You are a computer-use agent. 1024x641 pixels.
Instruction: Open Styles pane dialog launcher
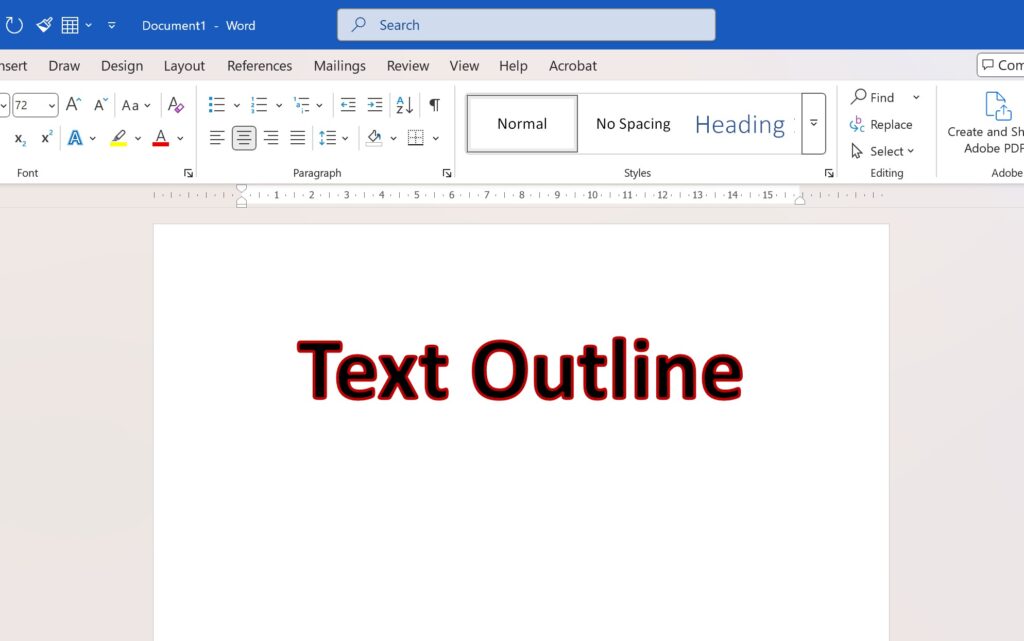click(x=829, y=173)
